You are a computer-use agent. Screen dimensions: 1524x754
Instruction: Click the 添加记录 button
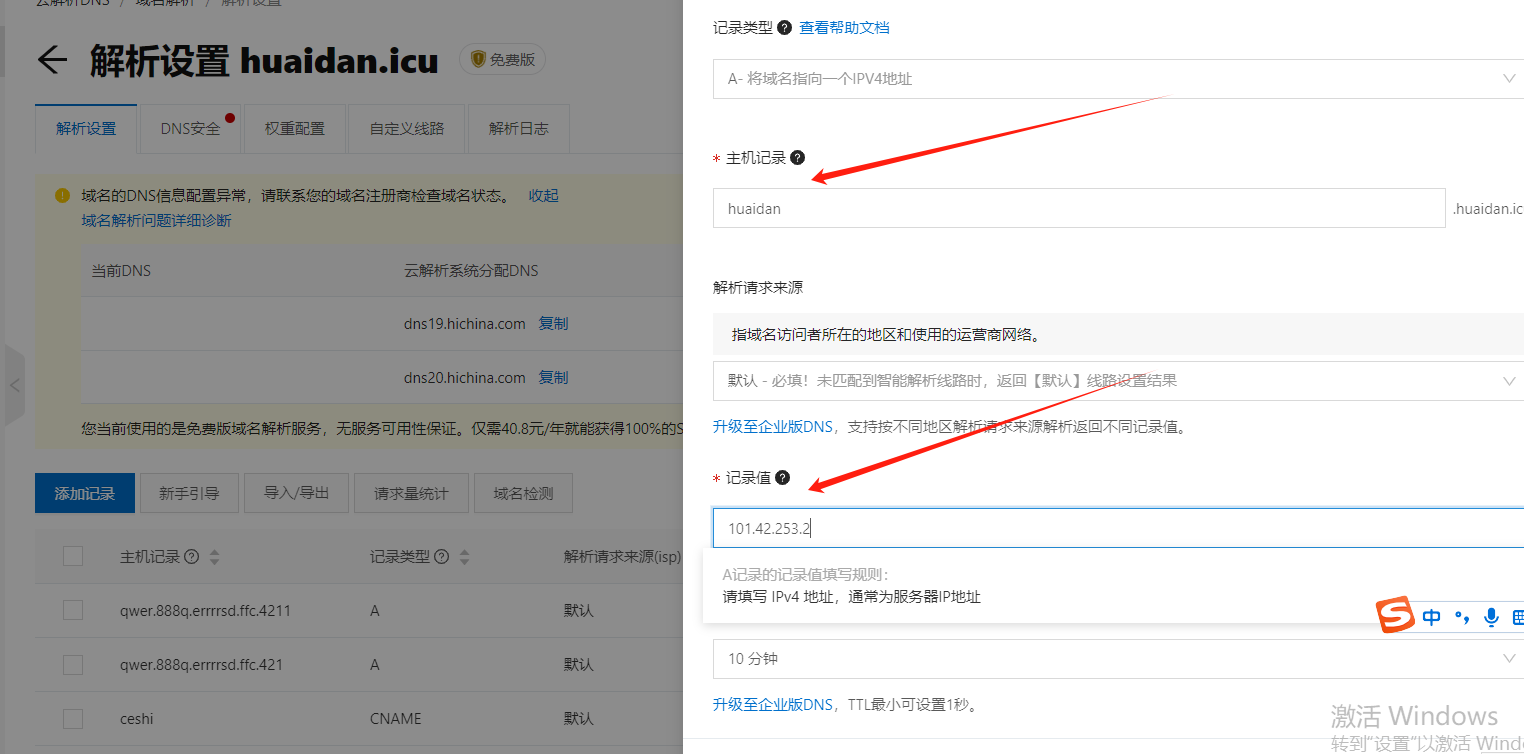(x=85, y=493)
